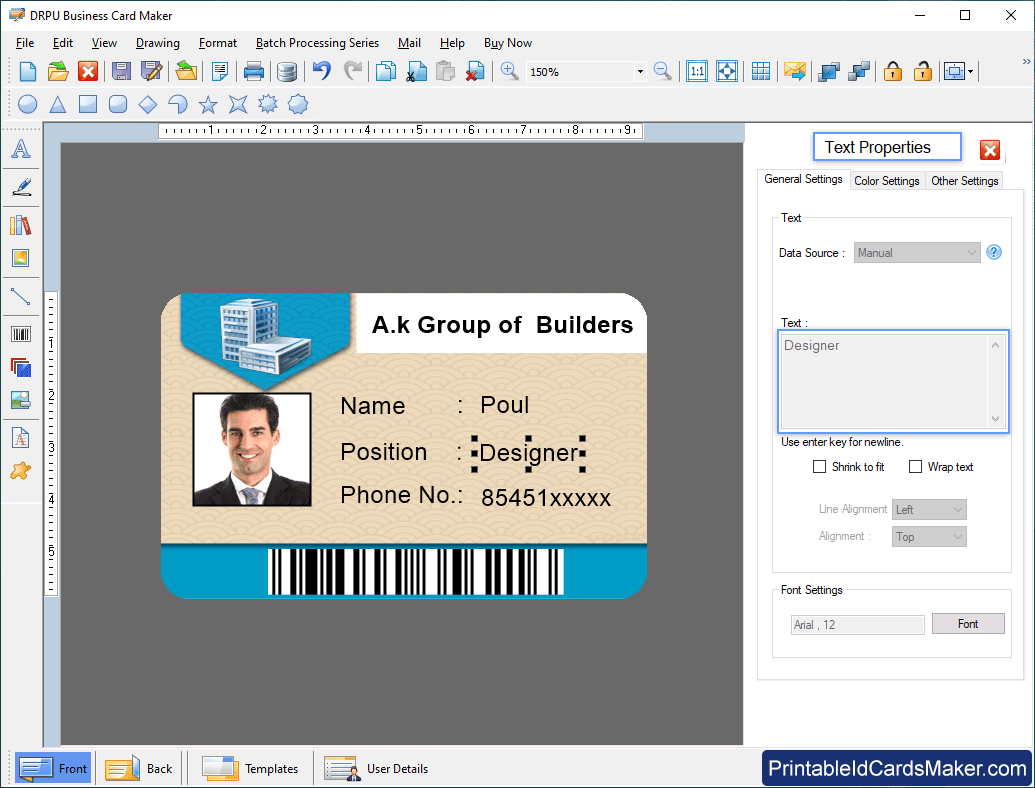The image size is (1035, 788).
Task: Click the Data Source help icon
Action: pos(993,252)
